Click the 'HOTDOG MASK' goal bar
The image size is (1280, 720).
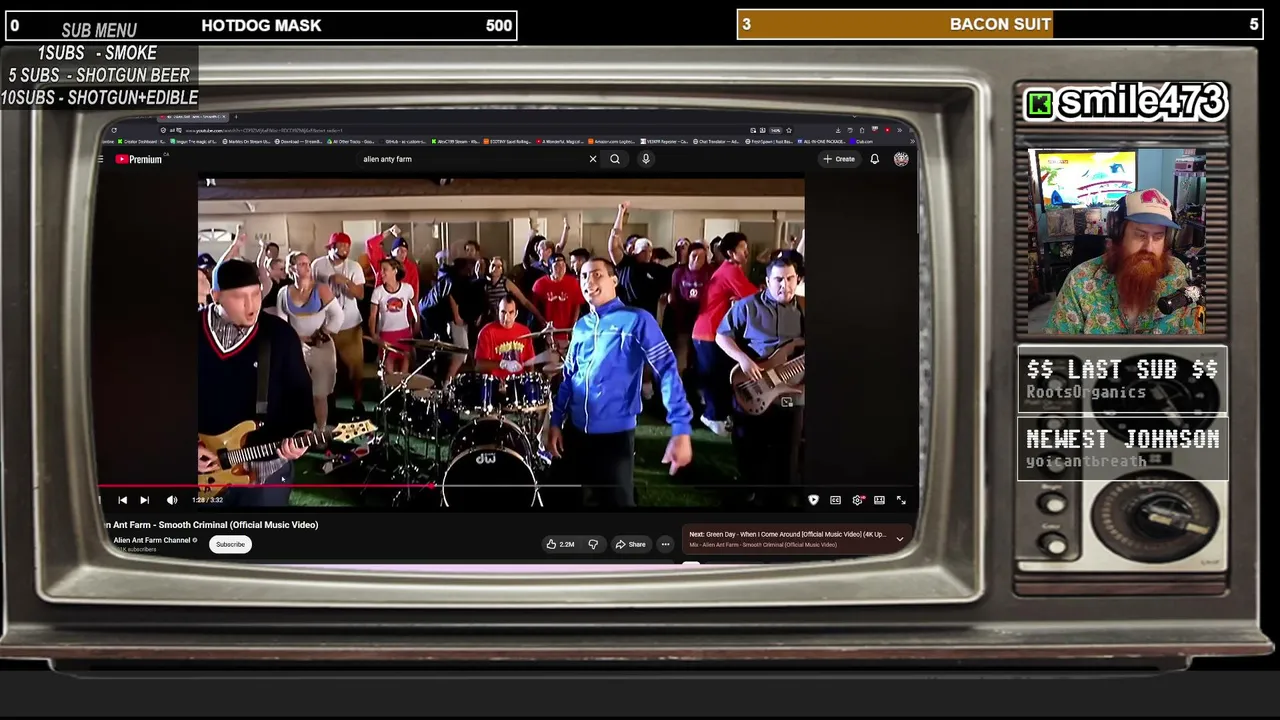(x=261, y=25)
